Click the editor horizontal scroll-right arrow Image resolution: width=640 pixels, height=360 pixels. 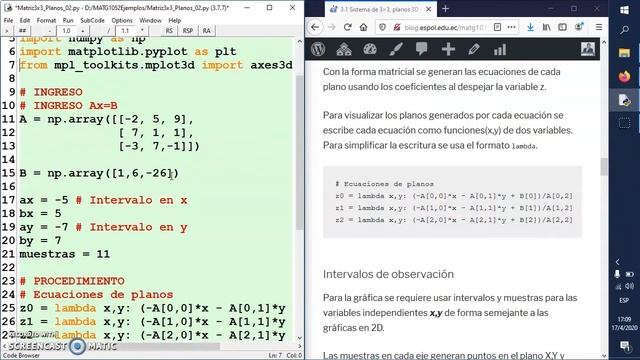tap(300, 346)
